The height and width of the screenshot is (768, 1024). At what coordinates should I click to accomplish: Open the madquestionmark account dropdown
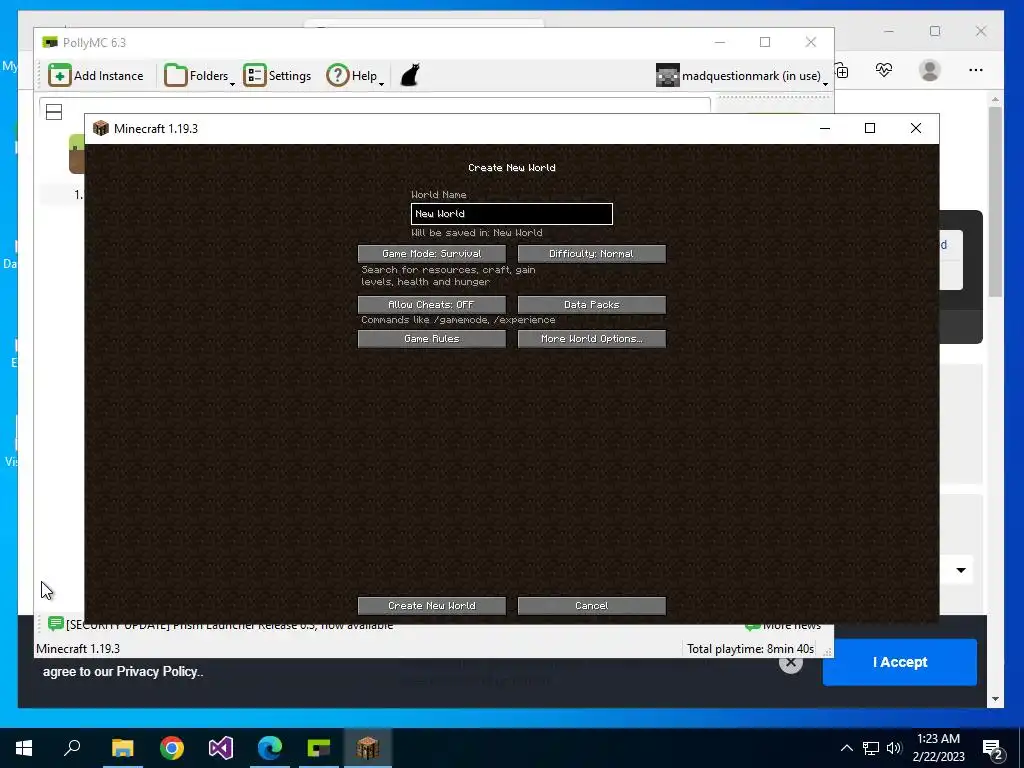pos(743,76)
